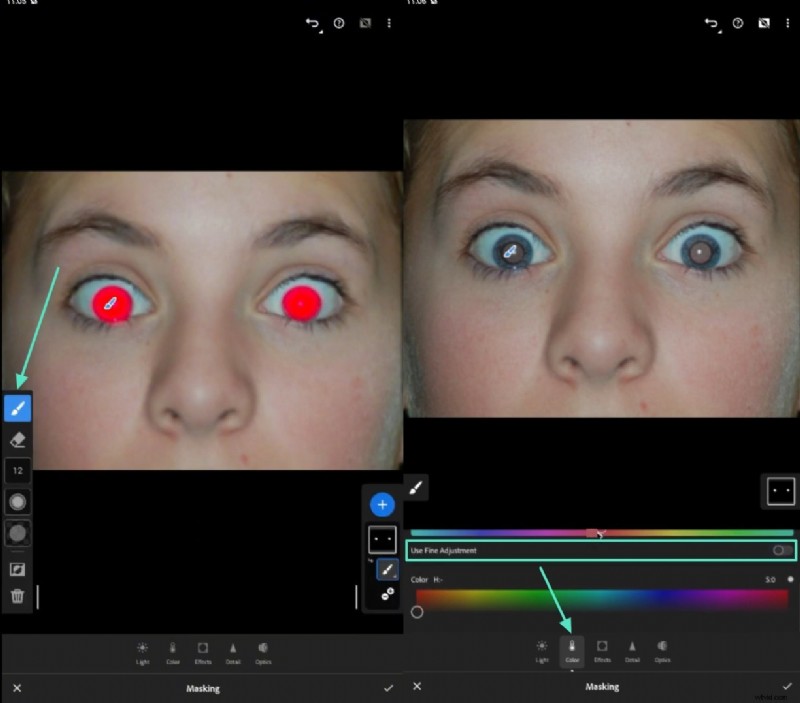Open the Help question mark icon
This screenshot has width=800, height=703.
tap(340, 21)
